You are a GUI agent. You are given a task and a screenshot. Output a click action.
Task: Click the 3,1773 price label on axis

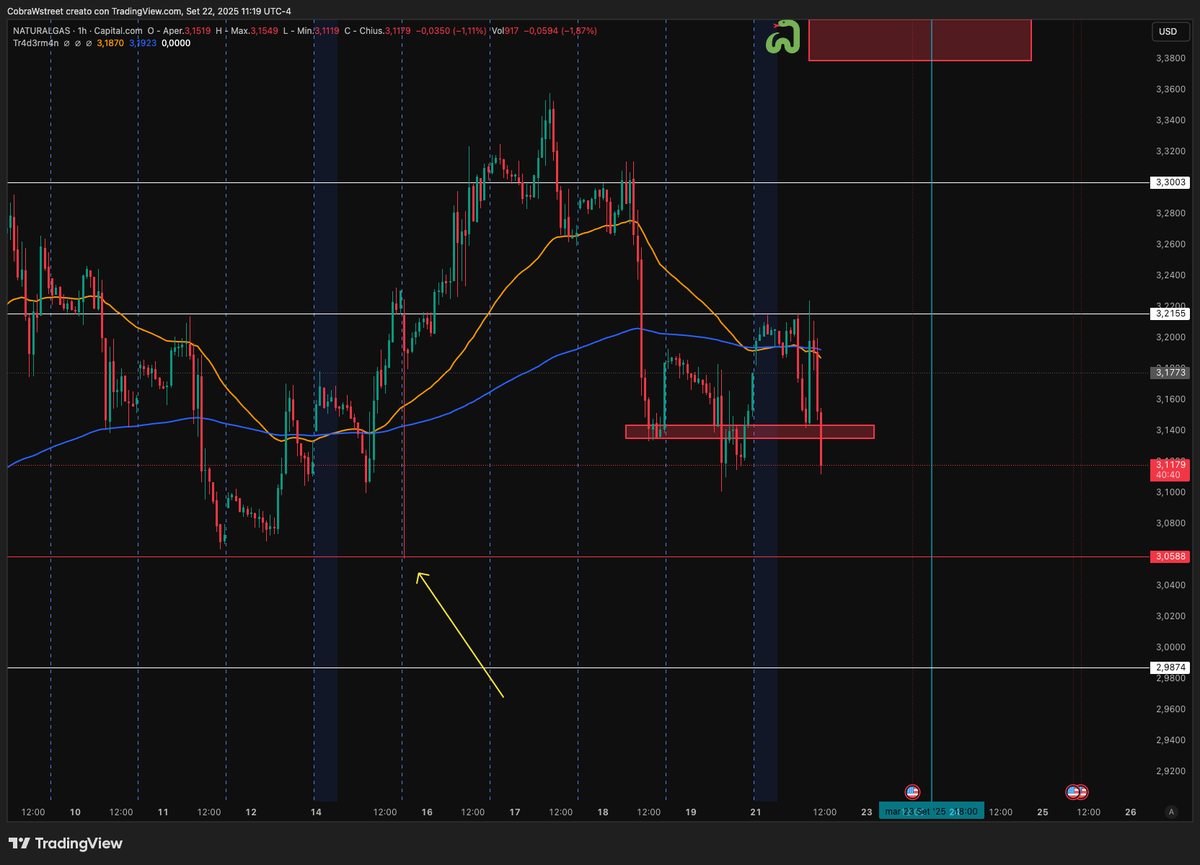click(x=1170, y=371)
